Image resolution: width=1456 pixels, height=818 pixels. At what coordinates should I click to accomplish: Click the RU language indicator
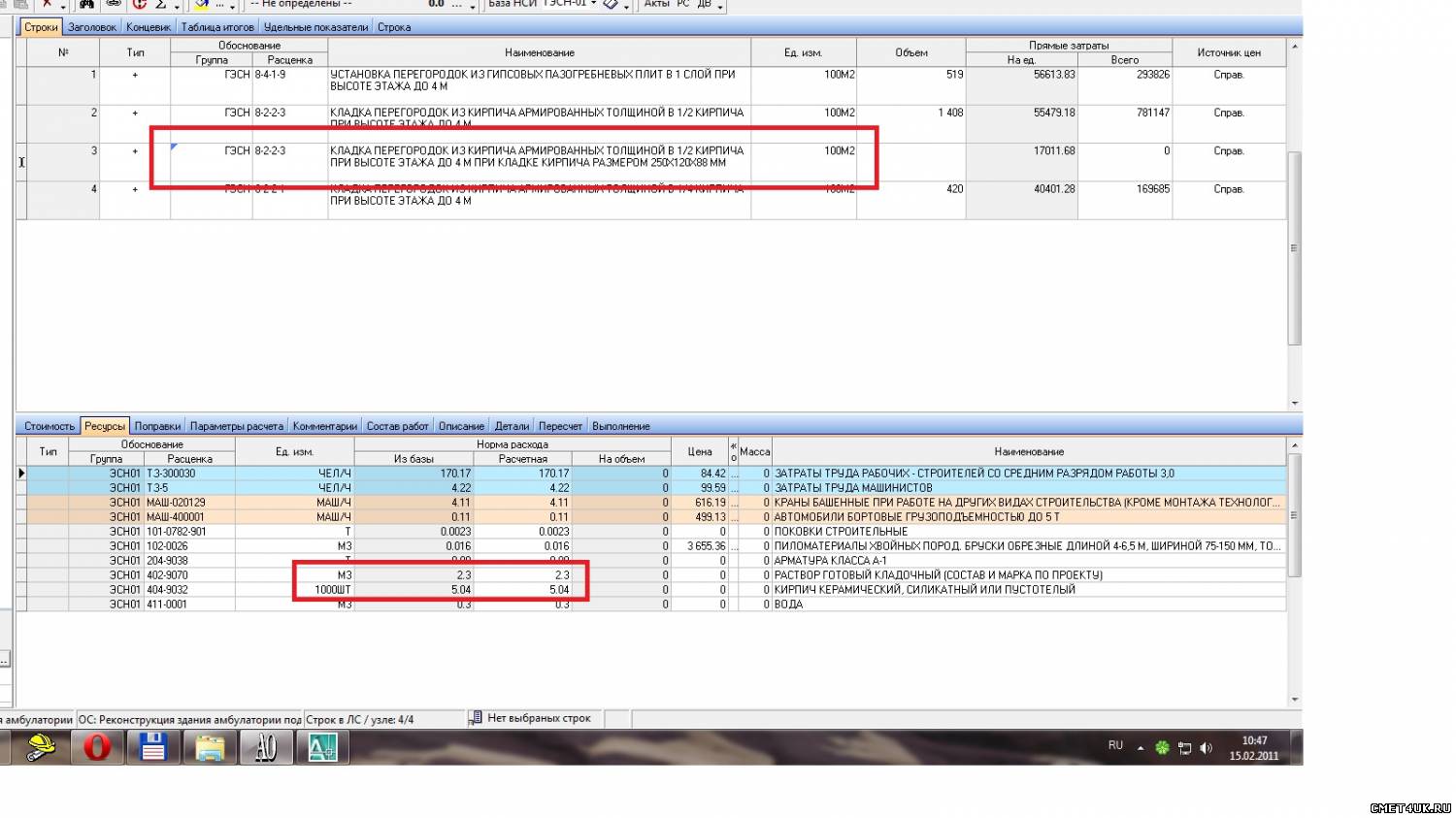[x=1115, y=745]
